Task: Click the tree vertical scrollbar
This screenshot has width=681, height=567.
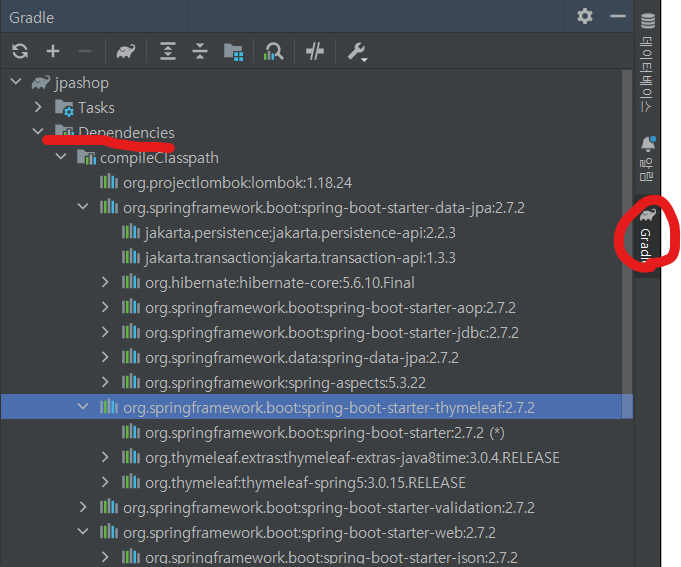Action: (627, 244)
